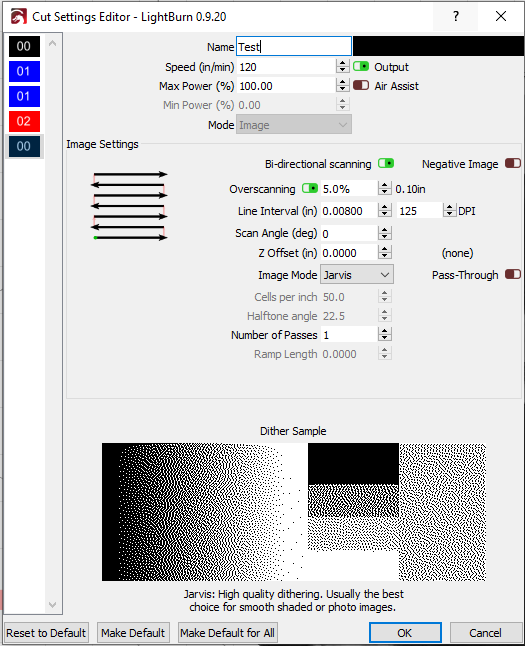Click Reset to Default button
The image size is (525, 646).
[46, 633]
